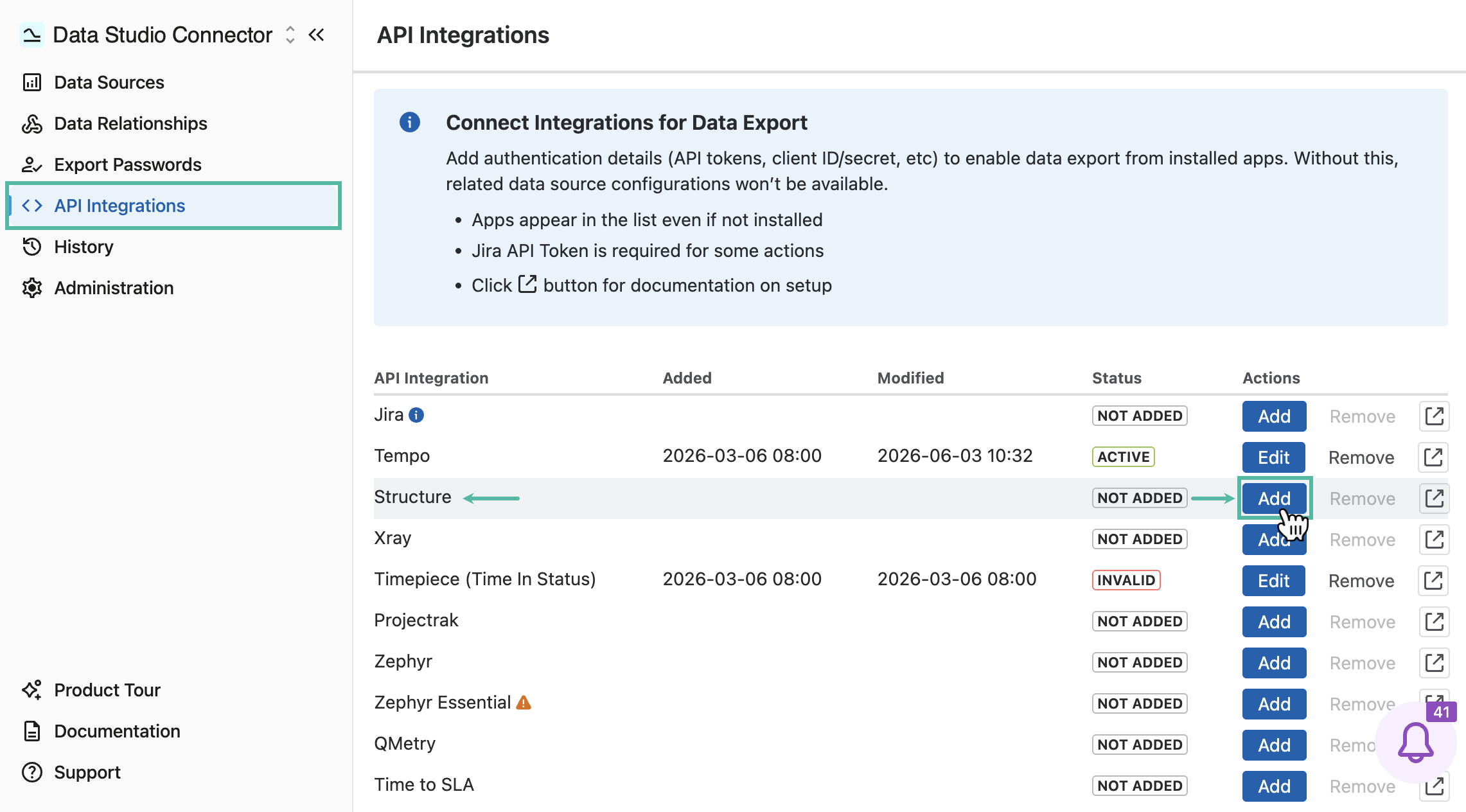
Task: Remove the Timepiece (Time In Status) integration
Action: (x=1361, y=581)
